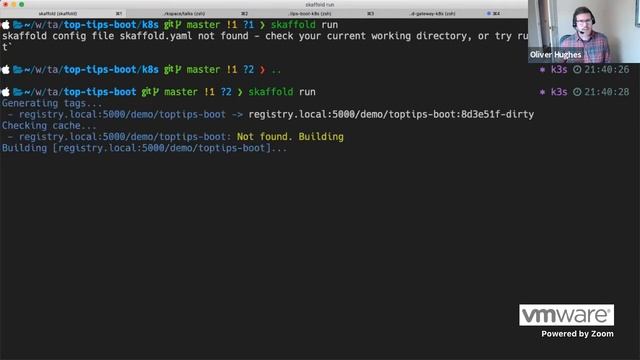Click folder icon in first prompt line
Image resolution: width=640 pixels, height=360 pixels.
point(18,25)
